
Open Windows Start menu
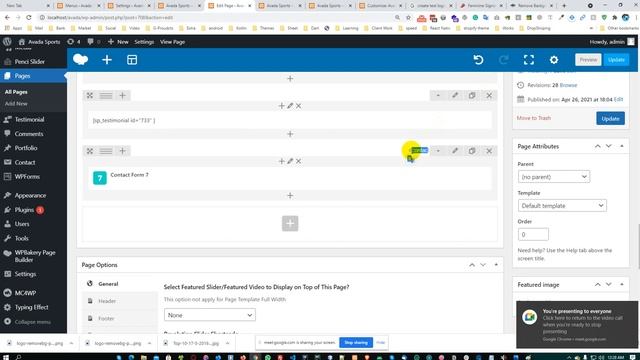[x=6, y=357]
